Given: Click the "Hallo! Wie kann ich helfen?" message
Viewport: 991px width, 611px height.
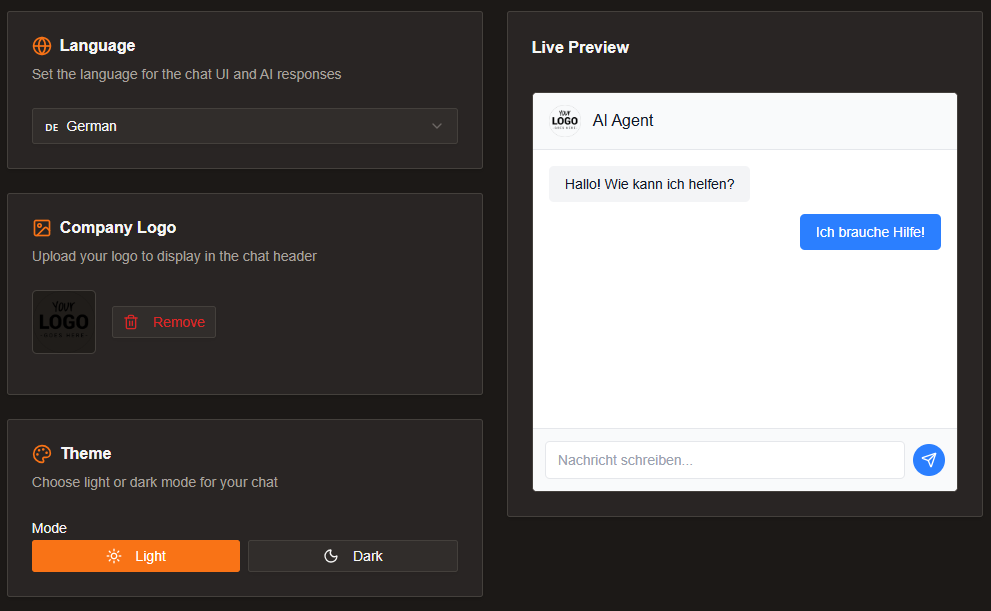Looking at the screenshot, I should [649, 184].
